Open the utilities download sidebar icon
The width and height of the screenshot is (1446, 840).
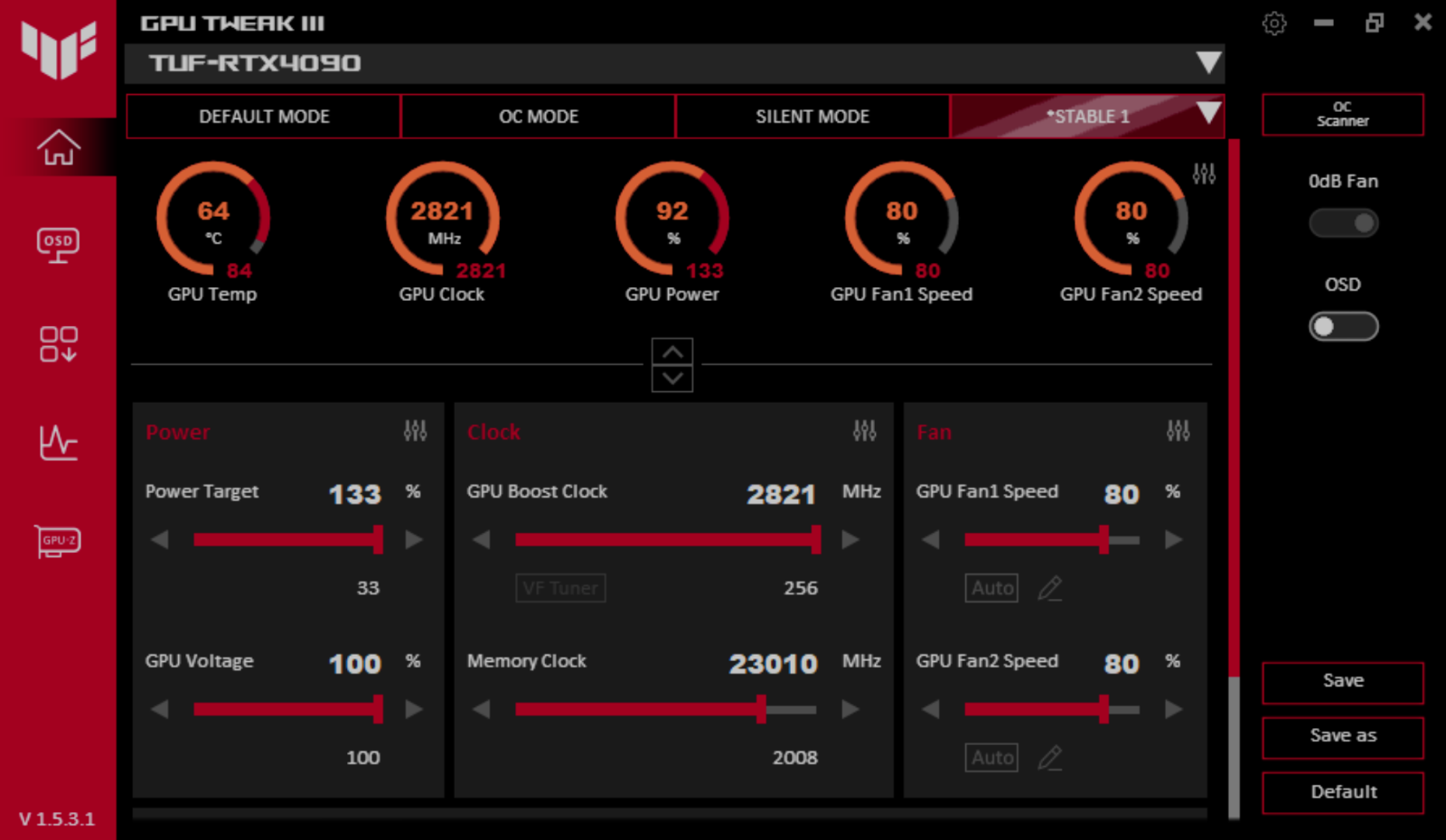[x=58, y=344]
